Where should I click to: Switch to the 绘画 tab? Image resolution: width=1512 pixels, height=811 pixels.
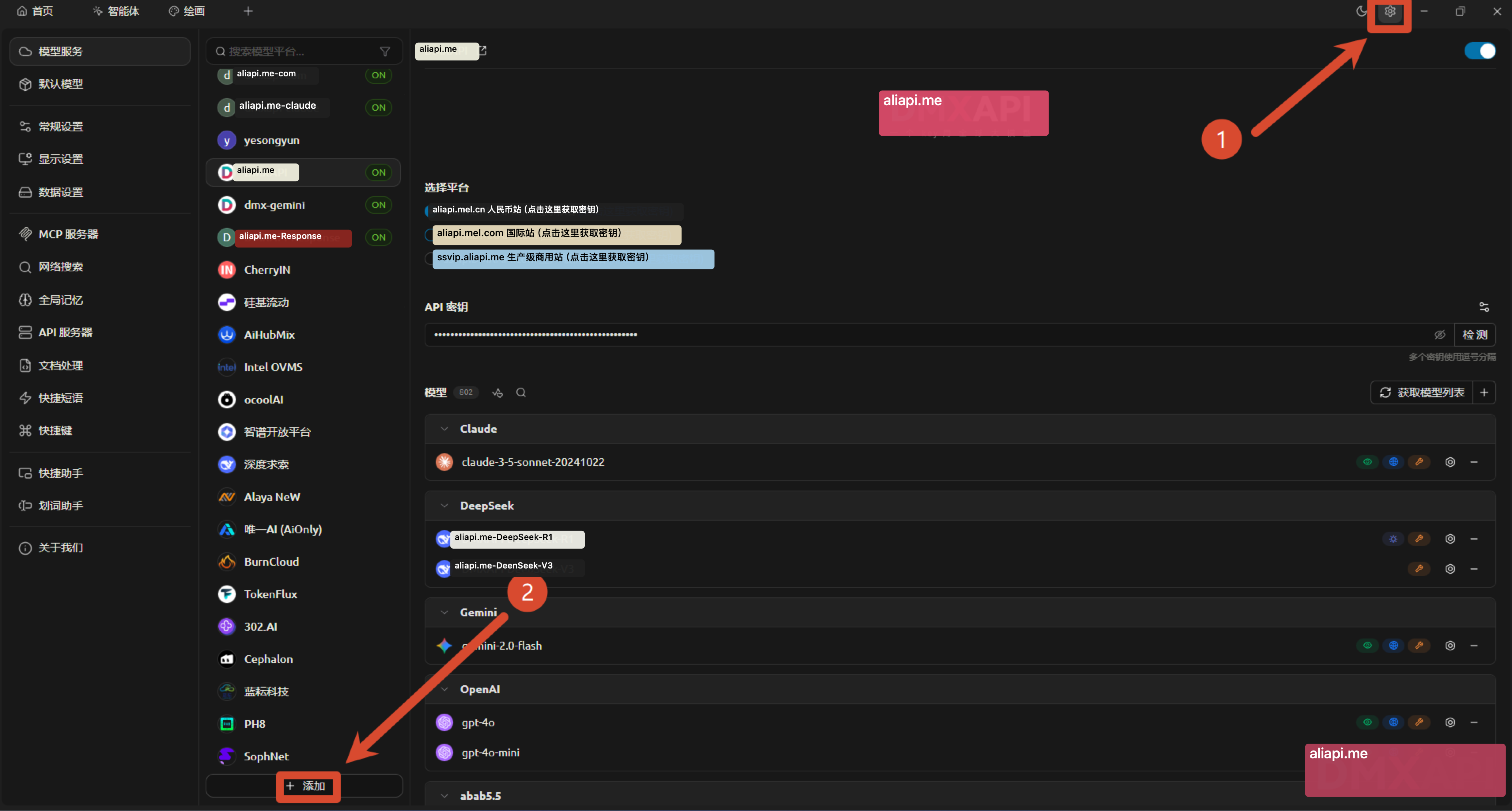pos(187,11)
